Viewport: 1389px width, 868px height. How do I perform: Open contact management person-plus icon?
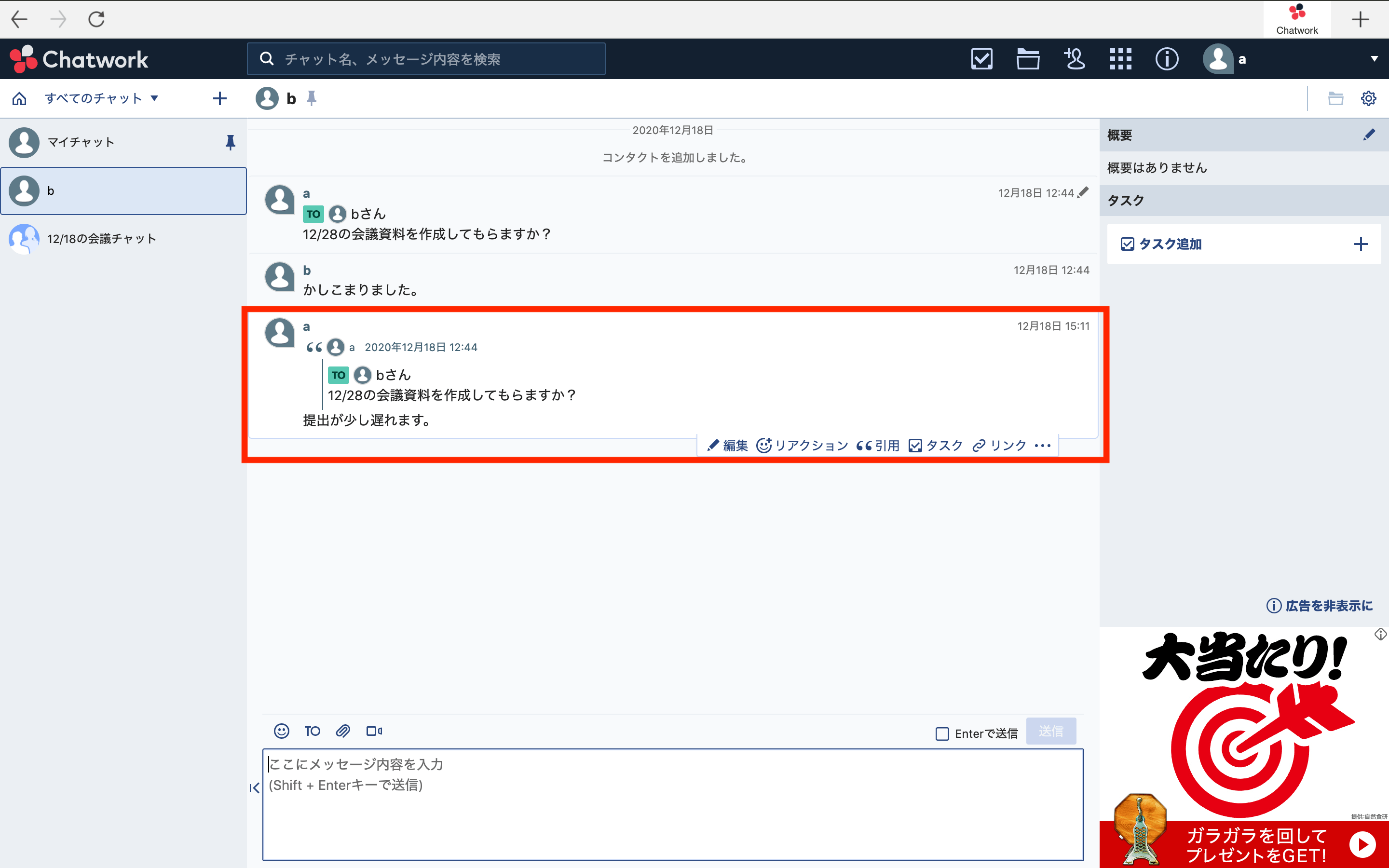tap(1074, 59)
